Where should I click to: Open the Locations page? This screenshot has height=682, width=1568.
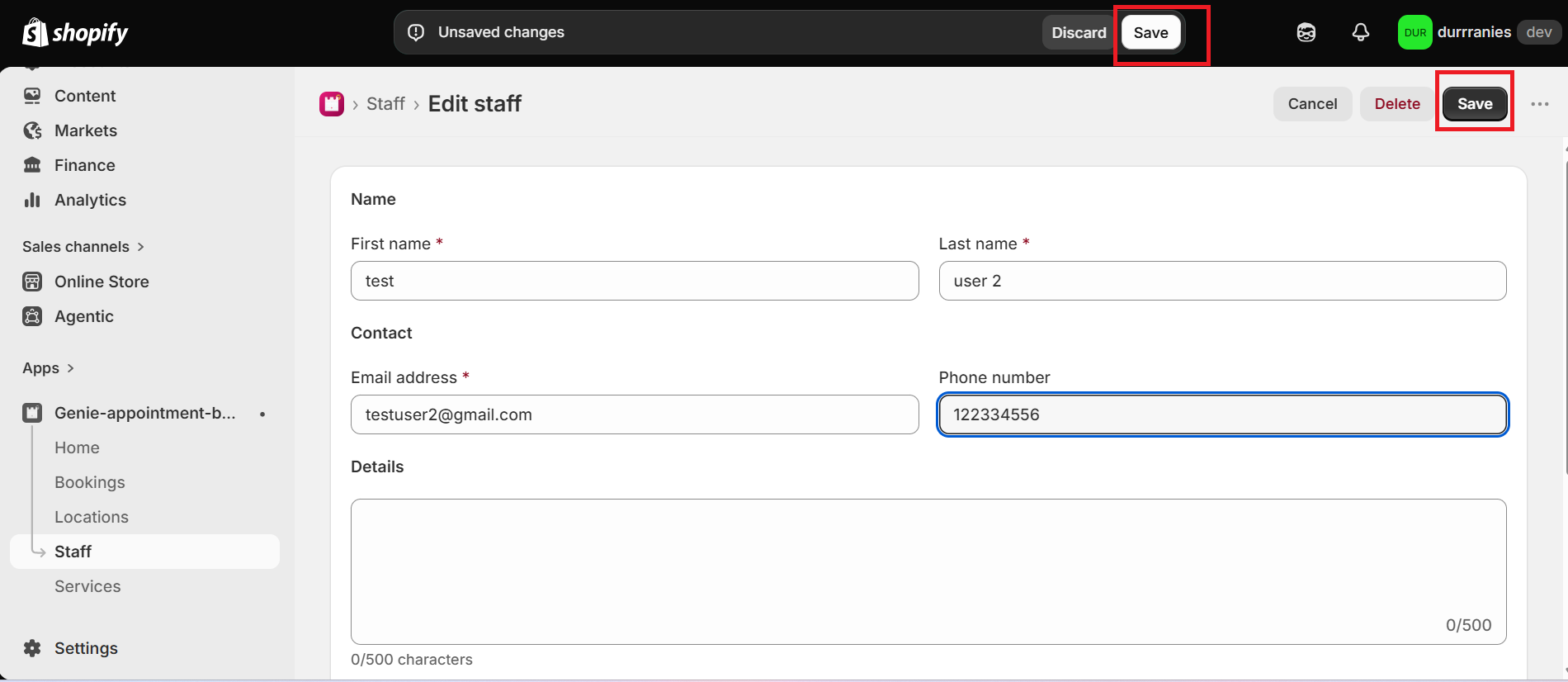click(x=92, y=517)
